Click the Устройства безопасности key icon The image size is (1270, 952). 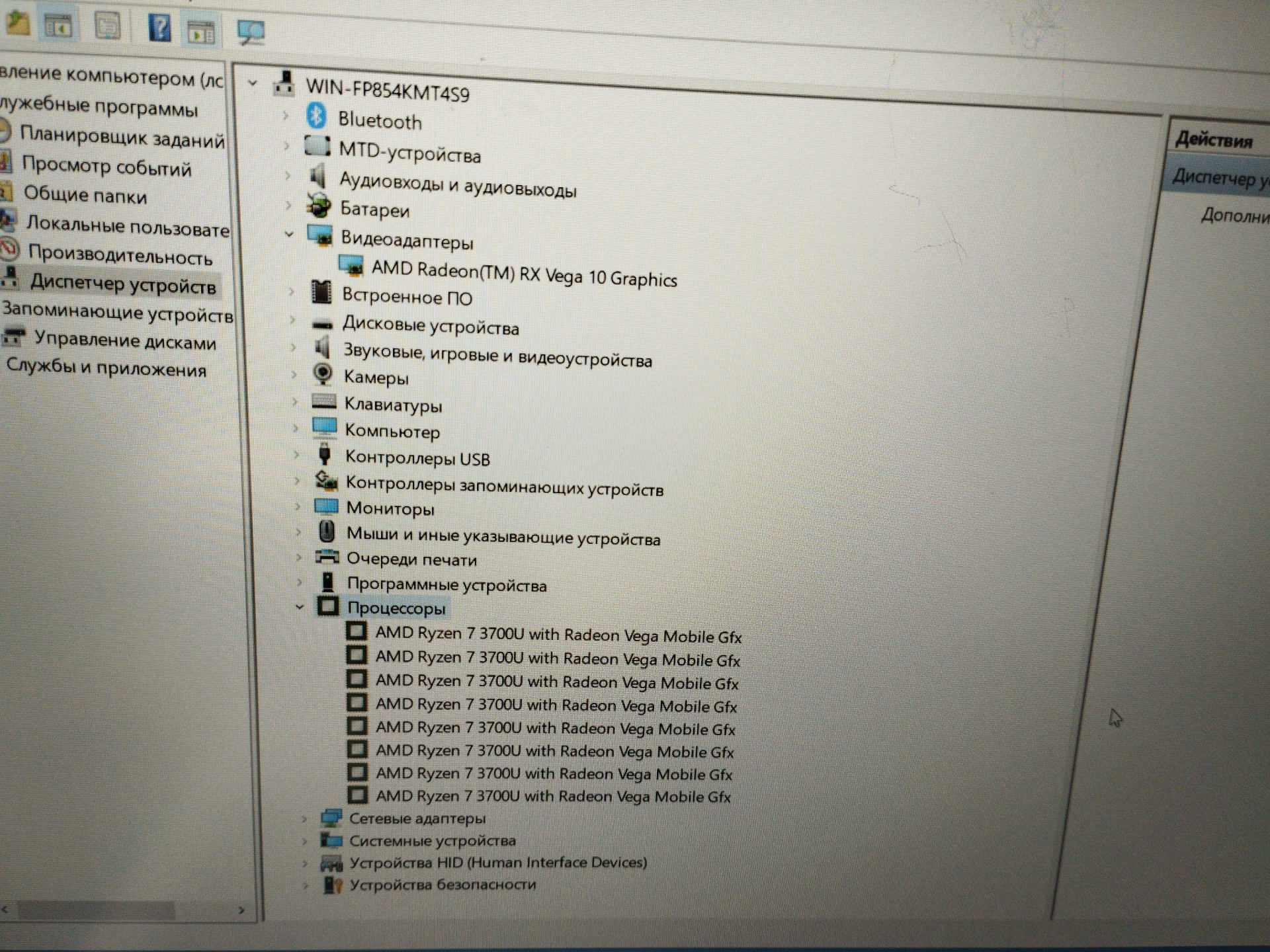tap(333, 884)
